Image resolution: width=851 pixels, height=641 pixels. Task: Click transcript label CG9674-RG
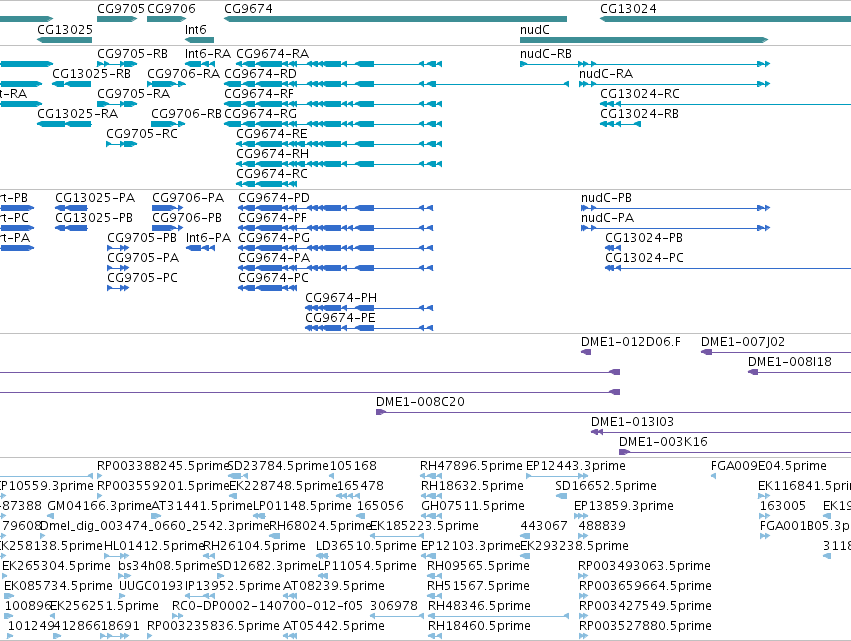tap(261, 114)
